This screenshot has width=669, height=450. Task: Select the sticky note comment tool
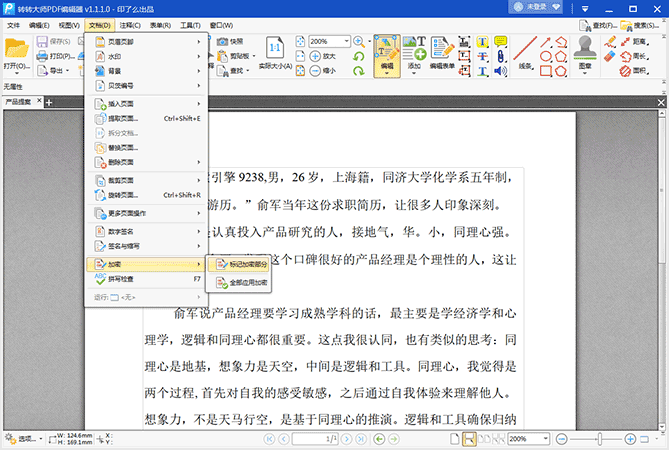500,42
